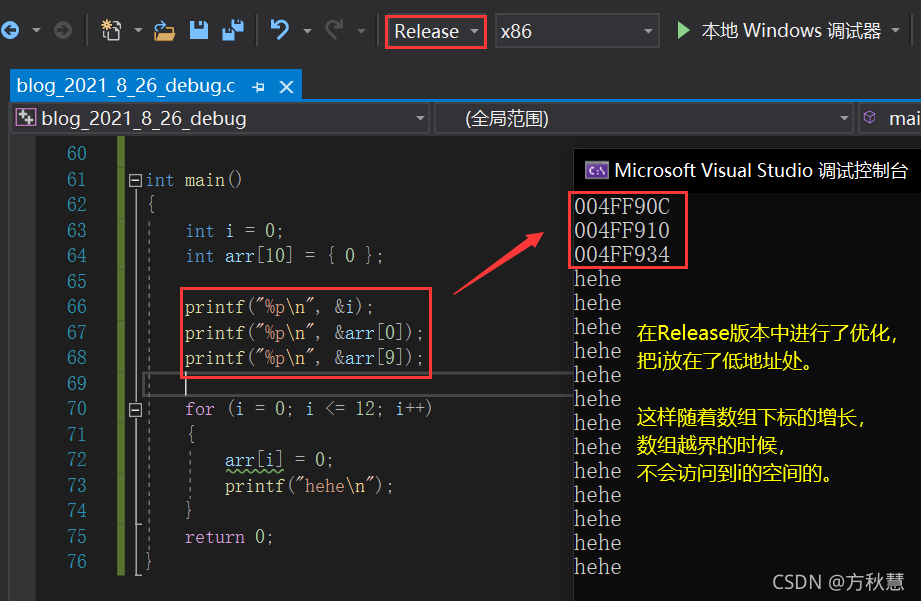Screen dimensions: 921x601
Task: Expand the debugger target dropdown arrow
Action: click(895, 30)
